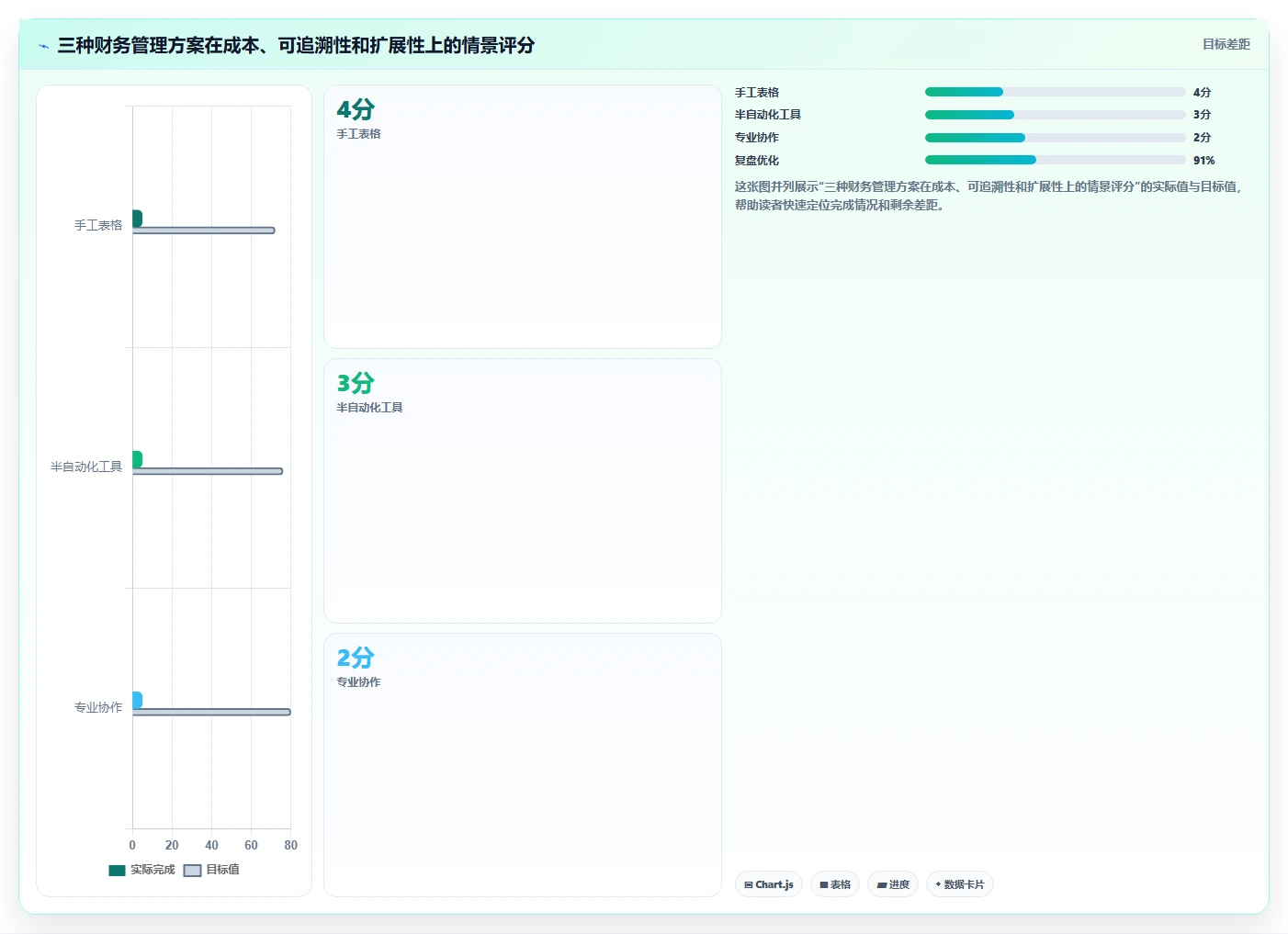Screen dimensions: 1288x934
Task: Click the 进度 tag chip
Action: pyautogui.click(x=893, y=884)
